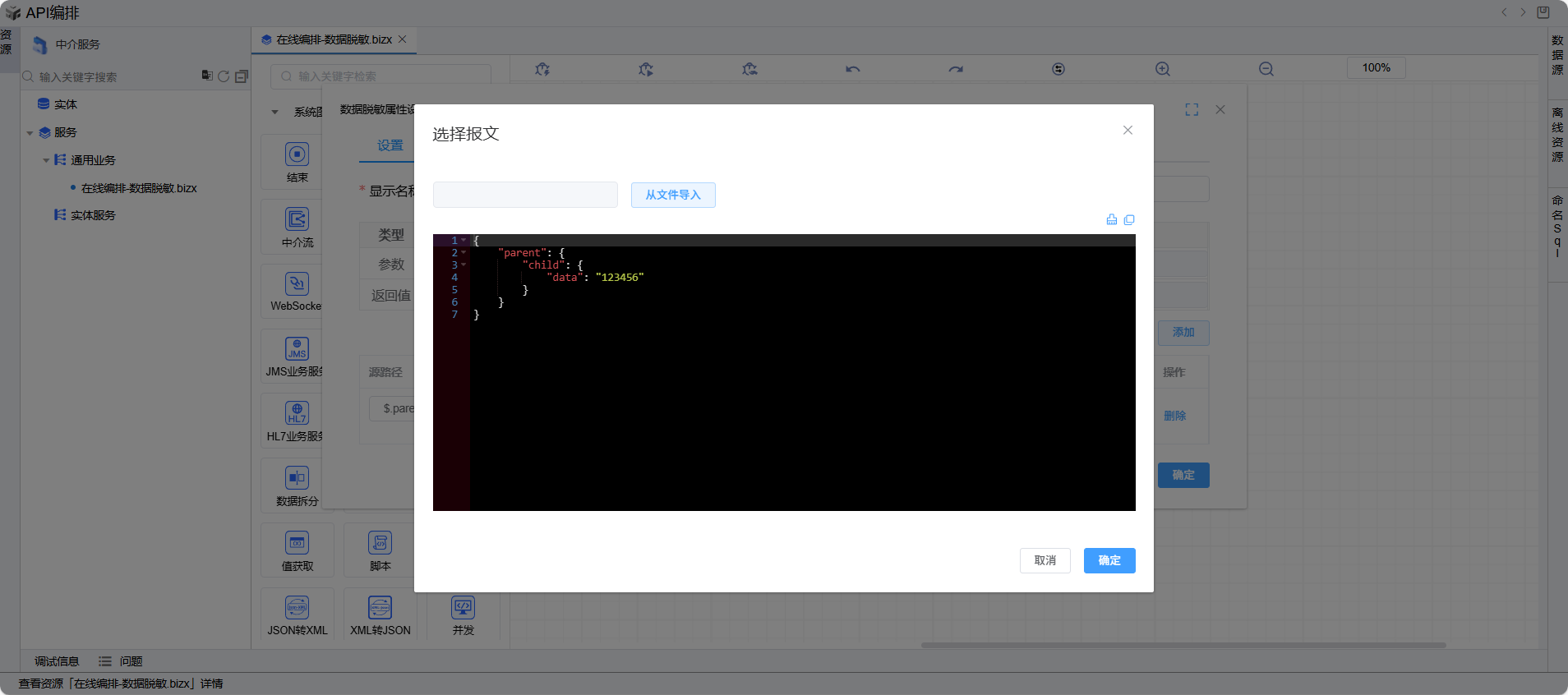Click the zoom out magnifier icon
This screenshot has height=695, width=1568.
1266,69
